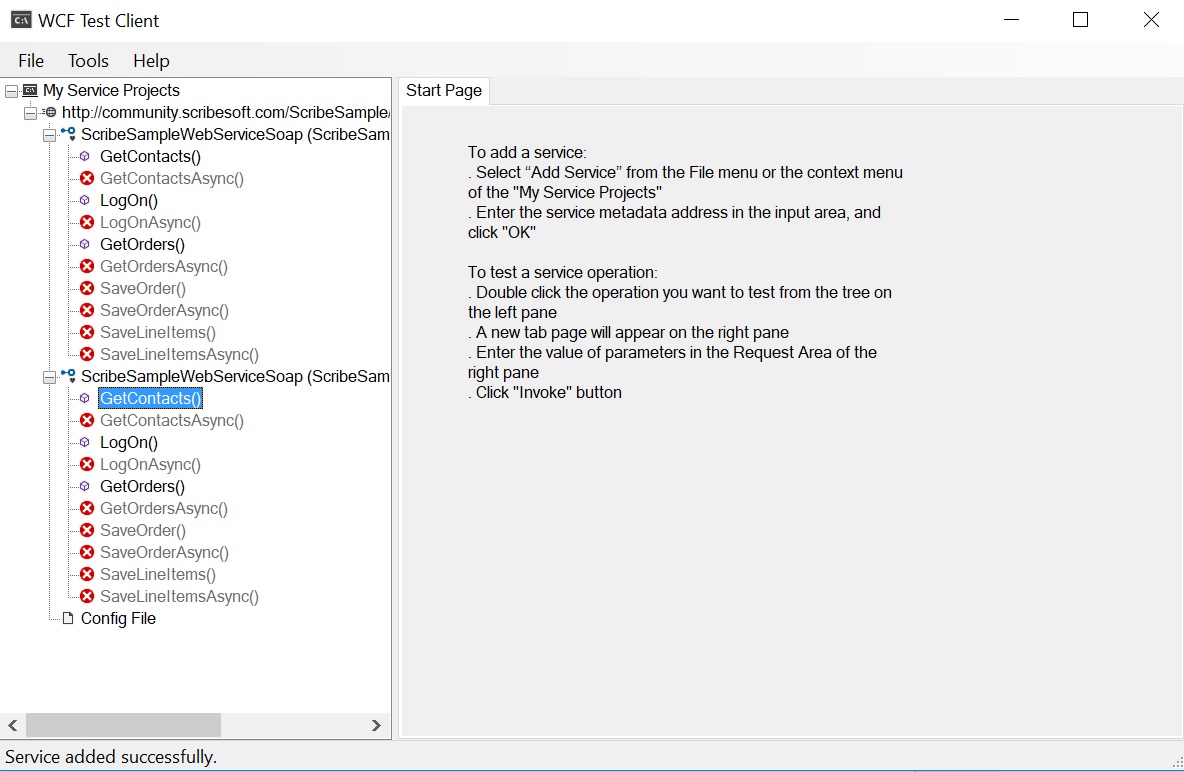The width and height of the screenshot is (1184, 772).
Task: Switch to the Start Page tab
Action: pos(443,90)
